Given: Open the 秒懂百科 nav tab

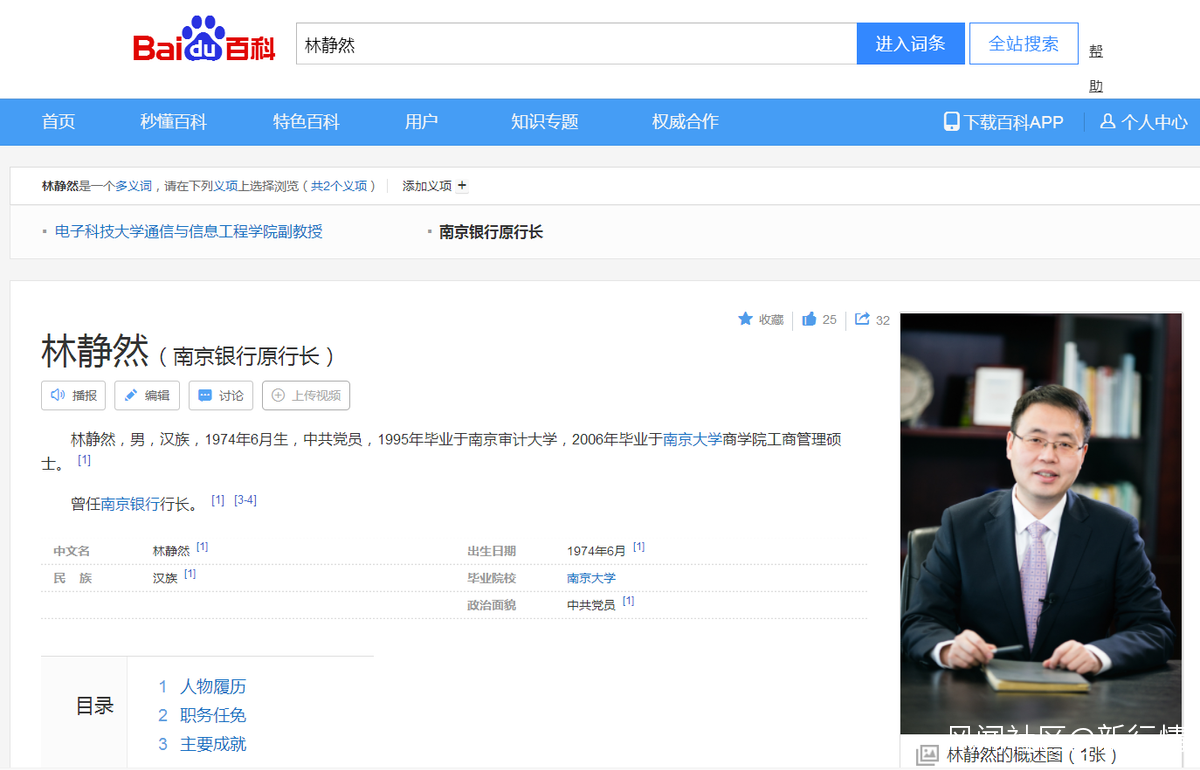Looking at the screenshot, I should 174,121.
